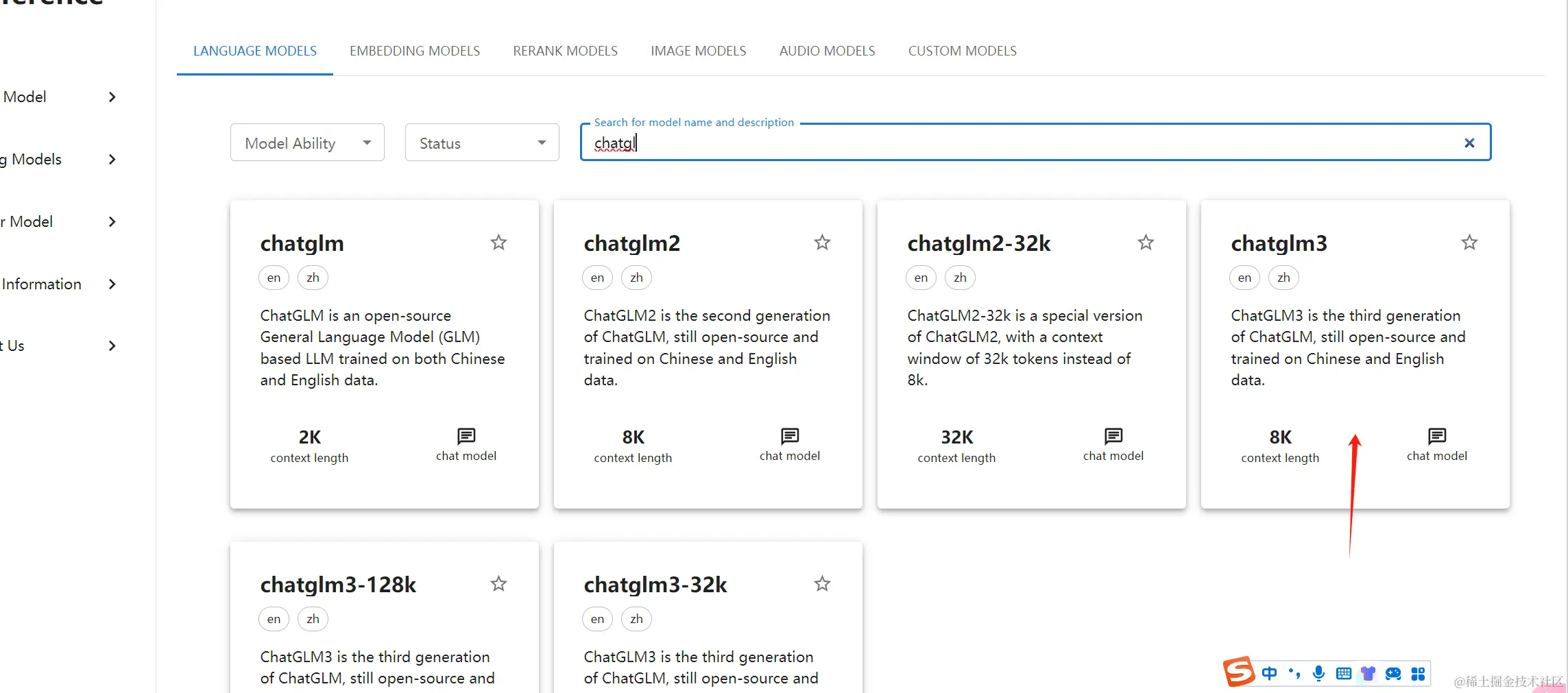The image size is (1568, 693).
Task: Switch the IME Chinese/English mode button (中)
Action: 1269,673
